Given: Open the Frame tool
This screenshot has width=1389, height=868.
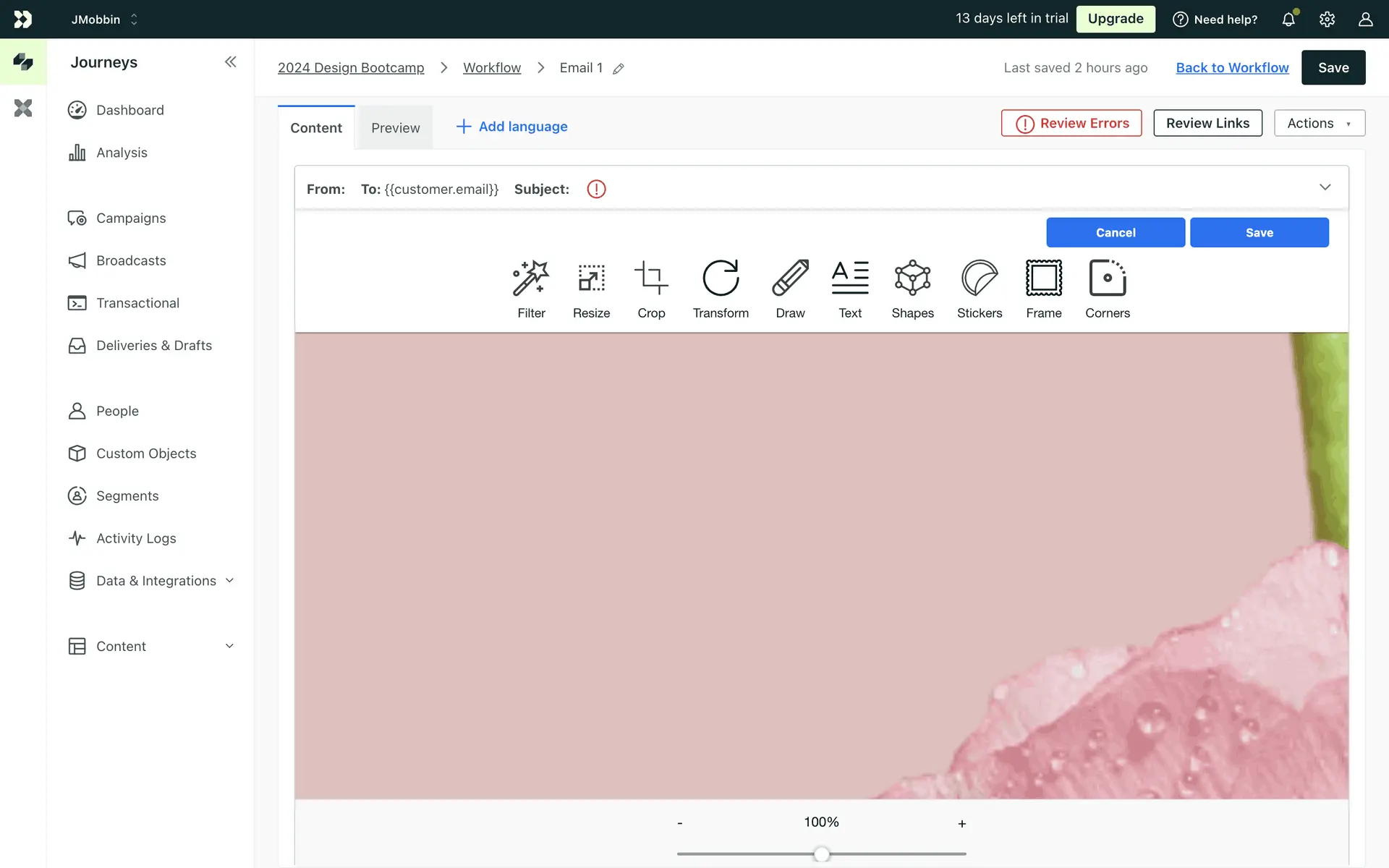Looking at the screenshot, I should (1044, 288).
